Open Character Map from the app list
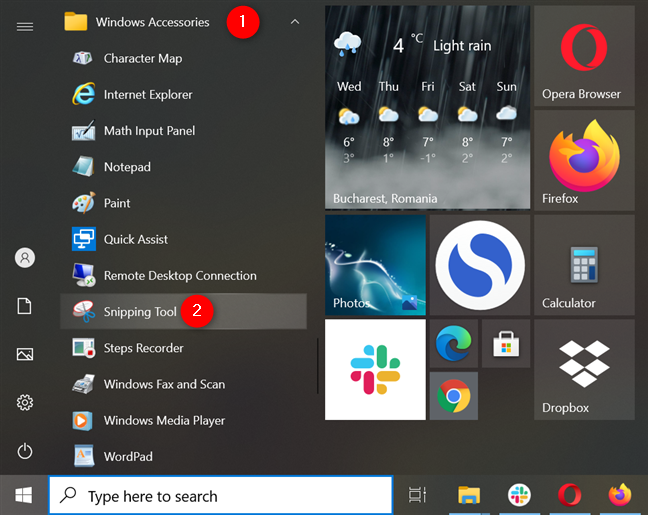Screen dimensions: 648x515 pos(183,58)
